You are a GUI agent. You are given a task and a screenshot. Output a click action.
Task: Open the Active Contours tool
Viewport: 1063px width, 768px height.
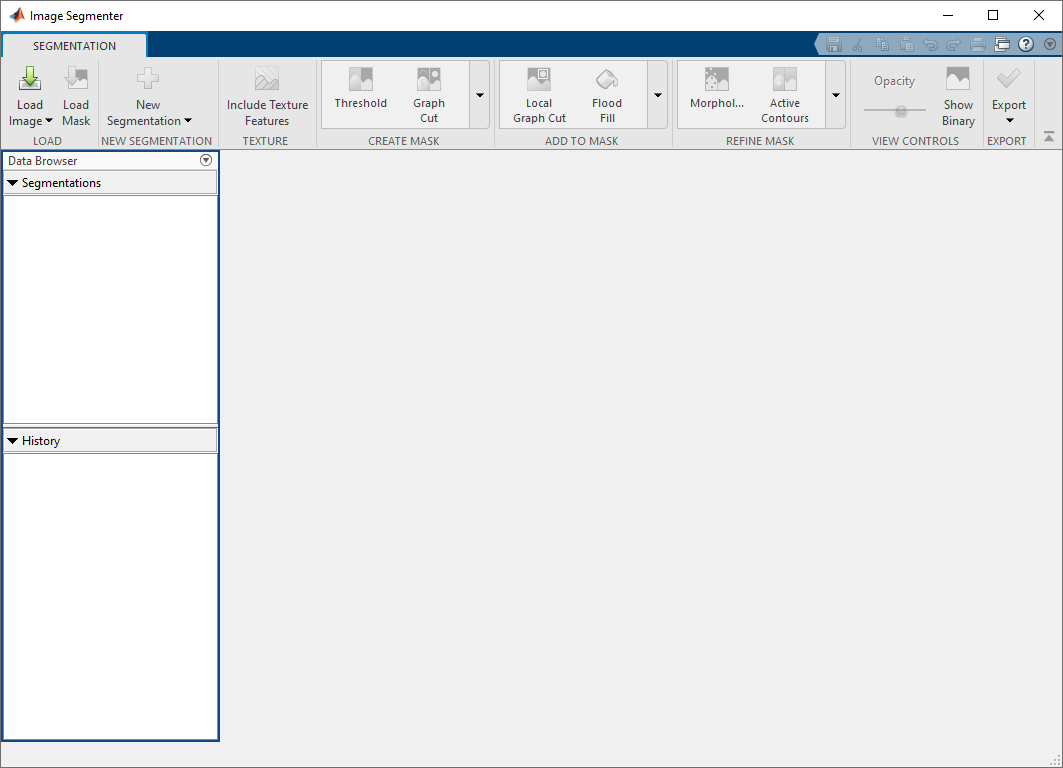point(784,95)
